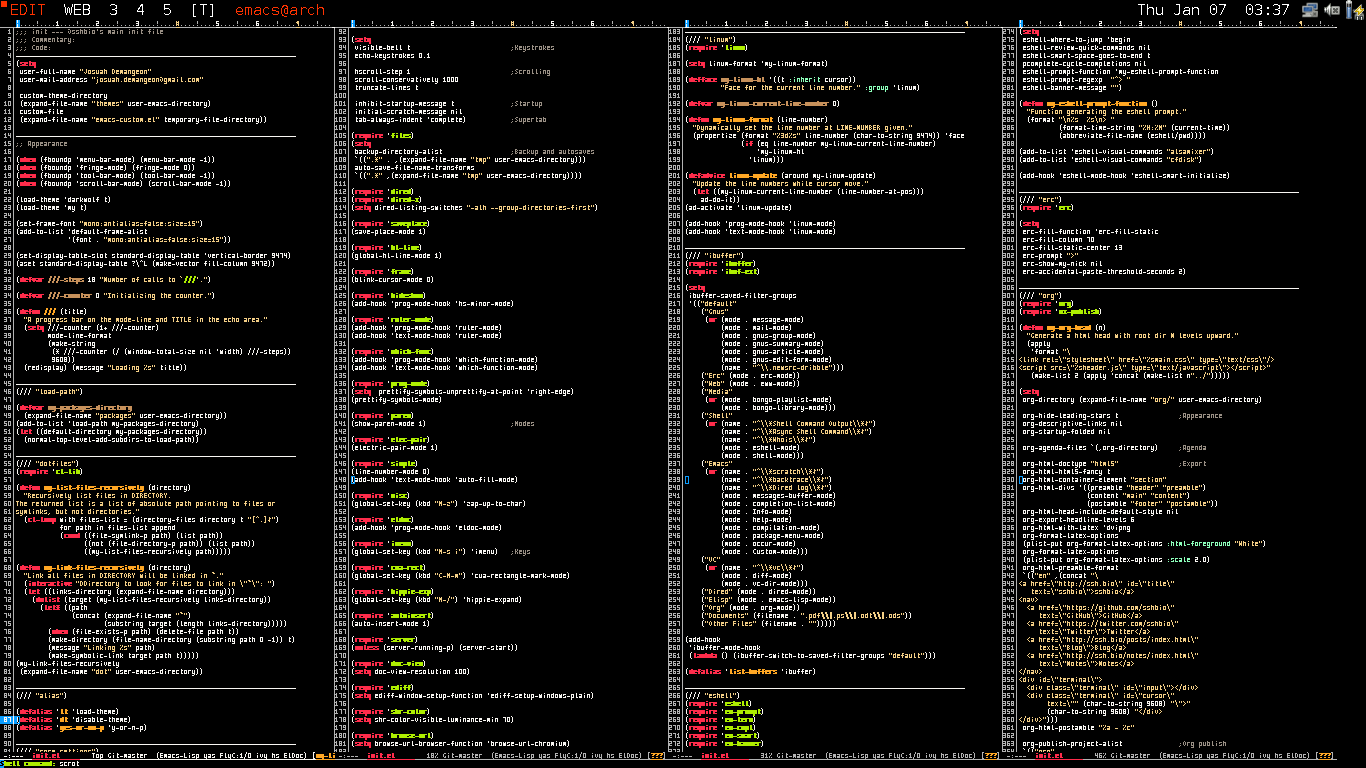Viewport: 1366px width, 768px height.
Task: Click the (require 'paren) line
Action: (382, 415)
